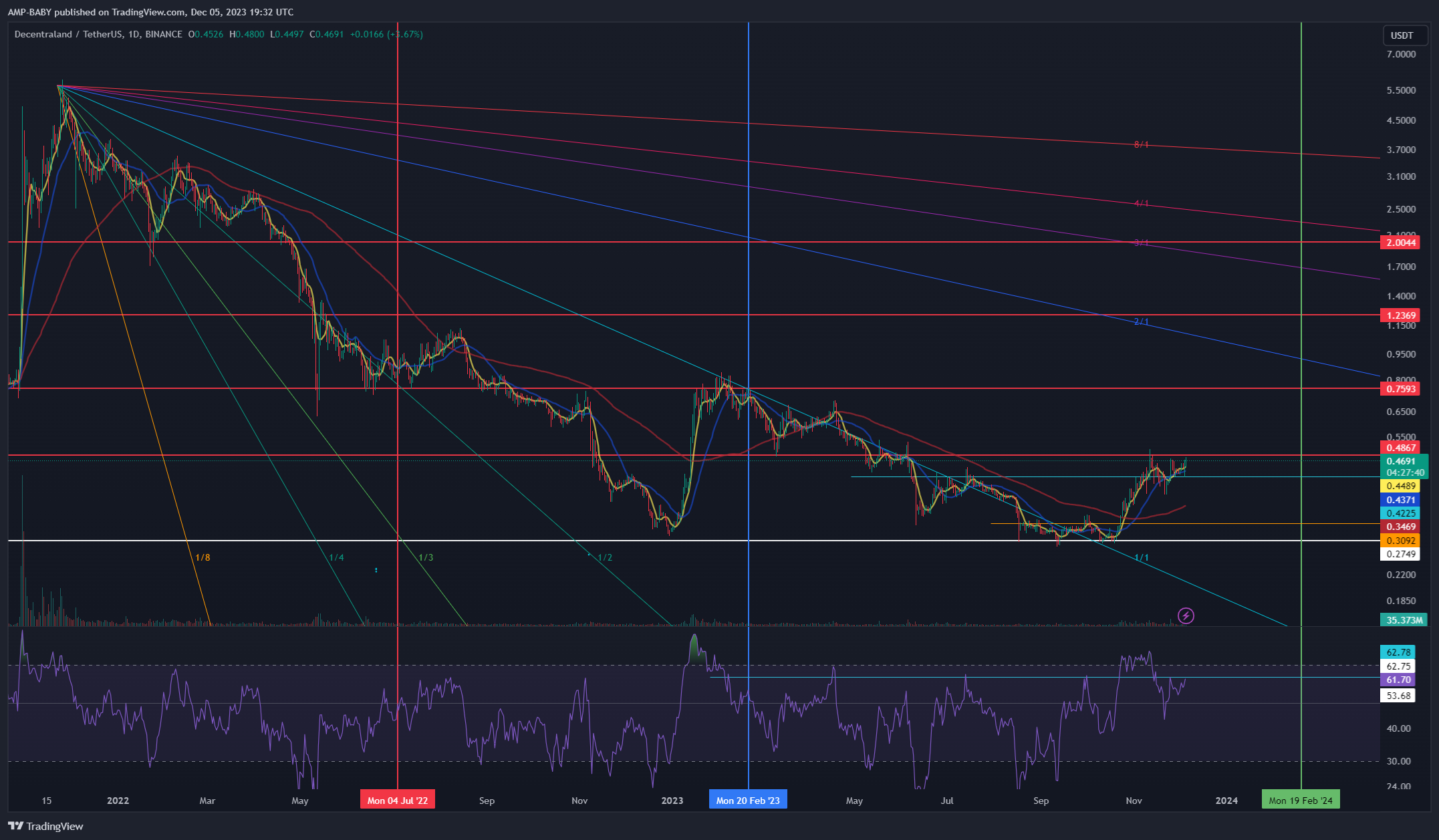Click the 2023 label on time axis
This screenshot has height=840, width=1439.
coord(672,801)
